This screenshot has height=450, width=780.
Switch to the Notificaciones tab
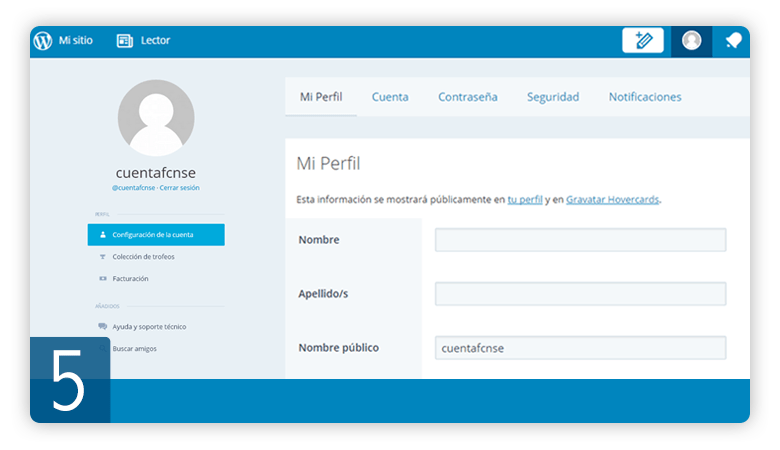pos(645,97)
